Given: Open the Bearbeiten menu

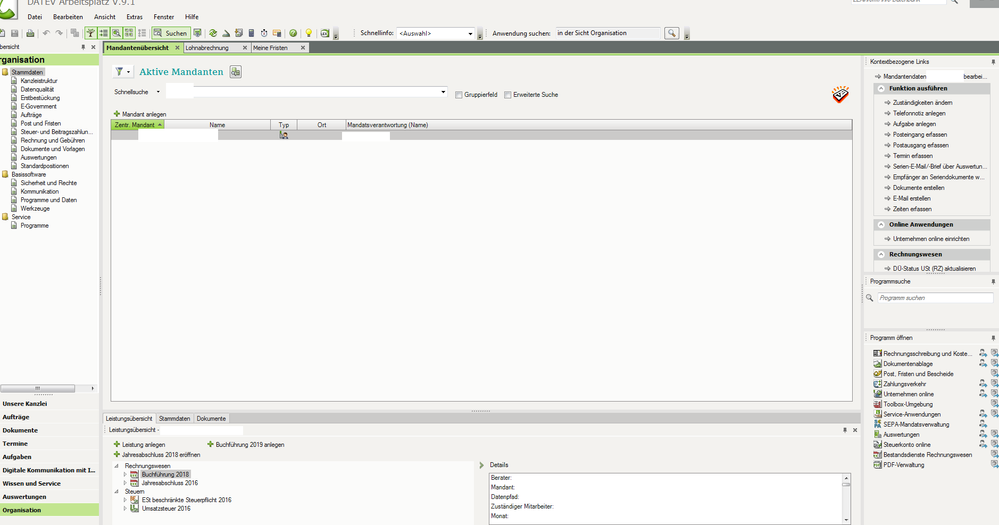Looking at the screenshot, I should pos(68,17).
